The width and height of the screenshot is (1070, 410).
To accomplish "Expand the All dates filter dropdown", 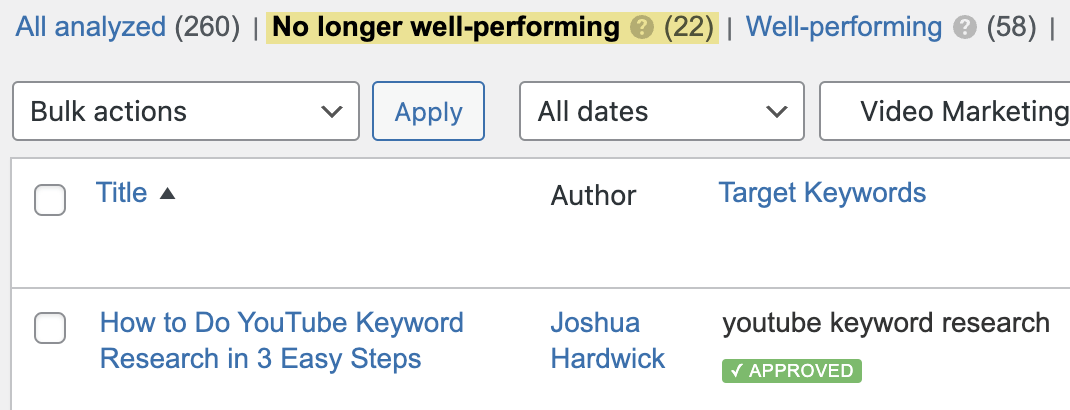I will point(661,111).
